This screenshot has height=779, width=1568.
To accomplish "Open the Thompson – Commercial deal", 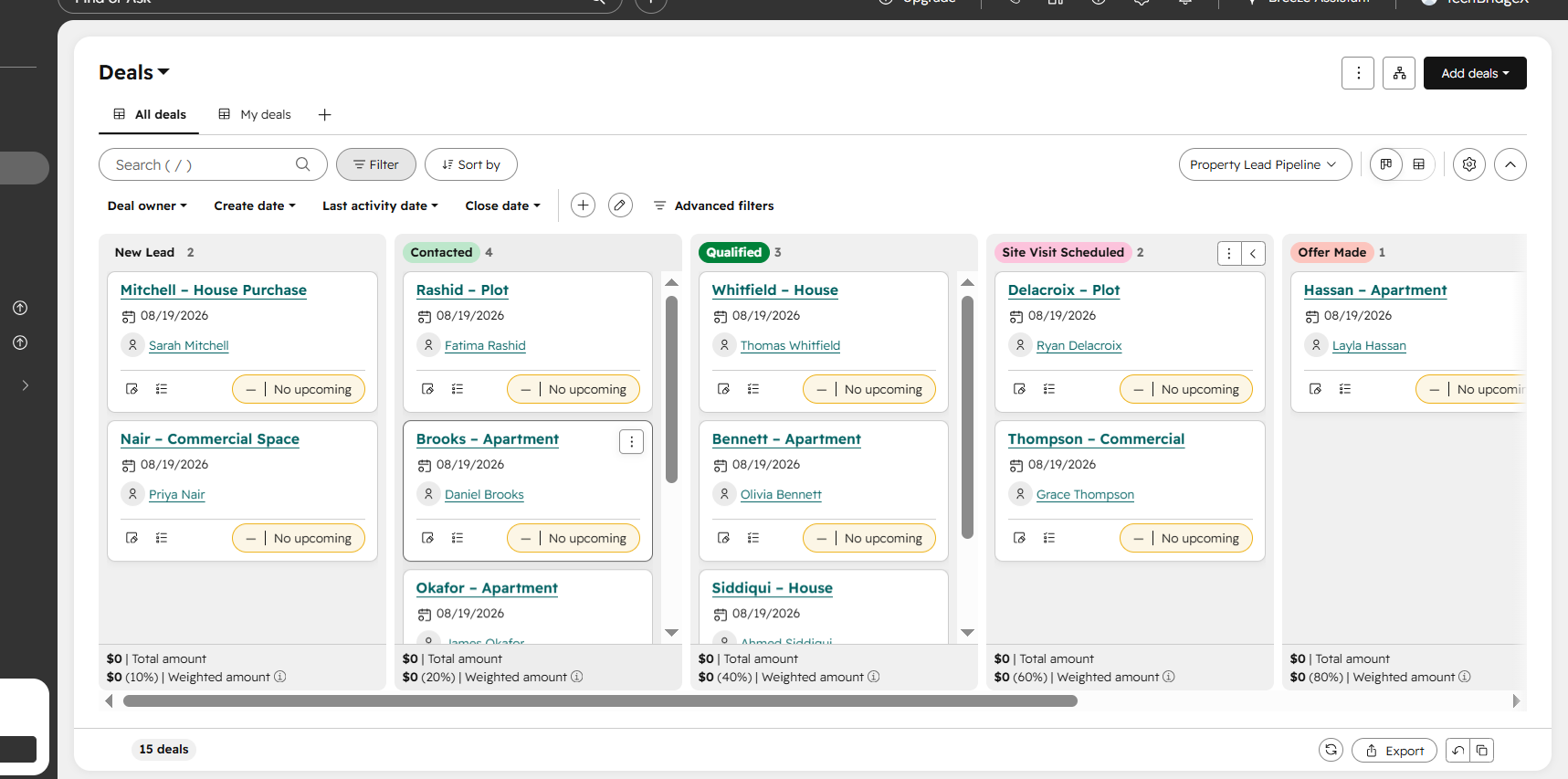I will (x=1096, y=438).
